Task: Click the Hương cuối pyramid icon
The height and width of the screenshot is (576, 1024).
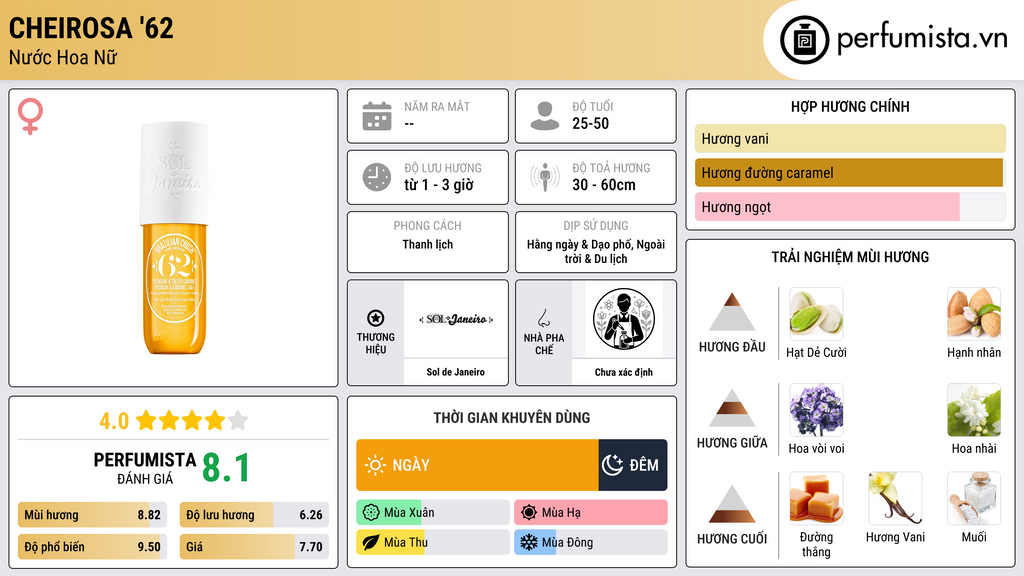Action: click(732, 504)
